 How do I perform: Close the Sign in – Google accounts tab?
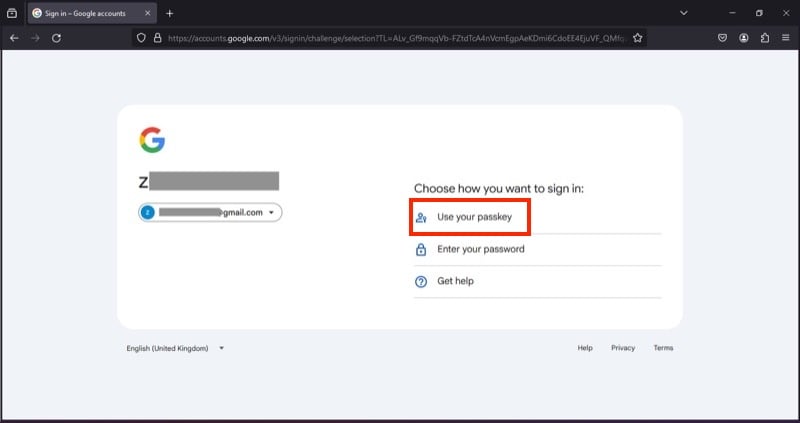coord(147,13)
